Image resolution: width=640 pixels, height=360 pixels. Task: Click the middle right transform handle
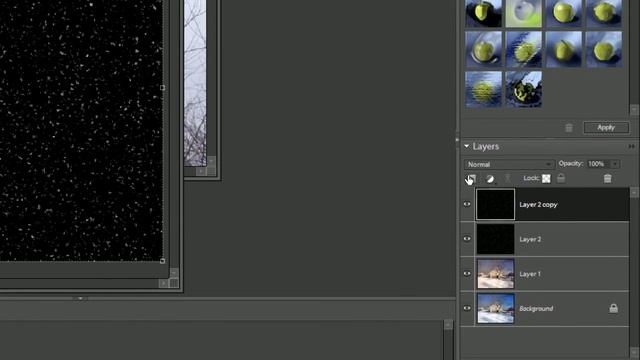click(x=162, y=87)
